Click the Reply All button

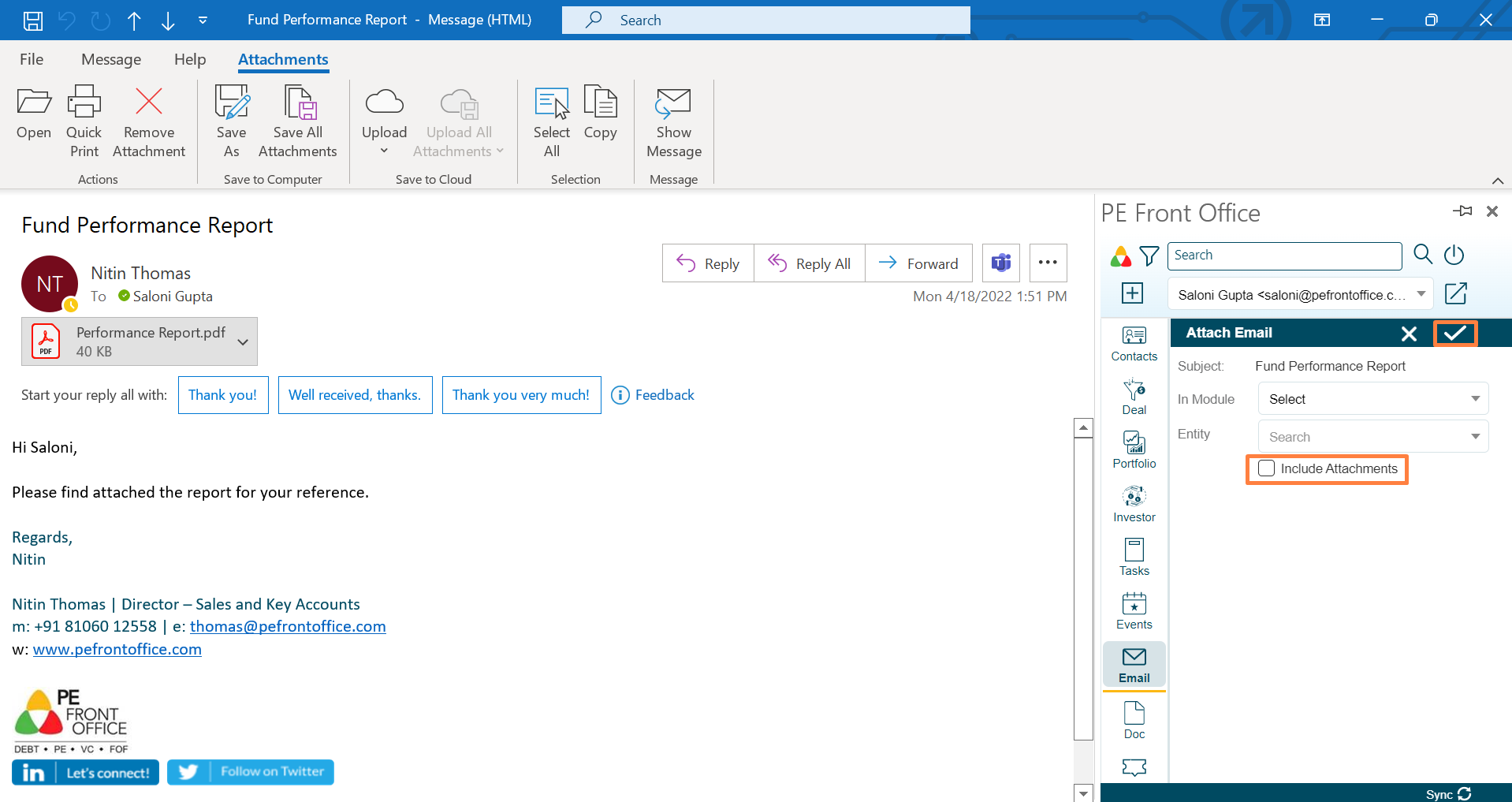[810, 263]
